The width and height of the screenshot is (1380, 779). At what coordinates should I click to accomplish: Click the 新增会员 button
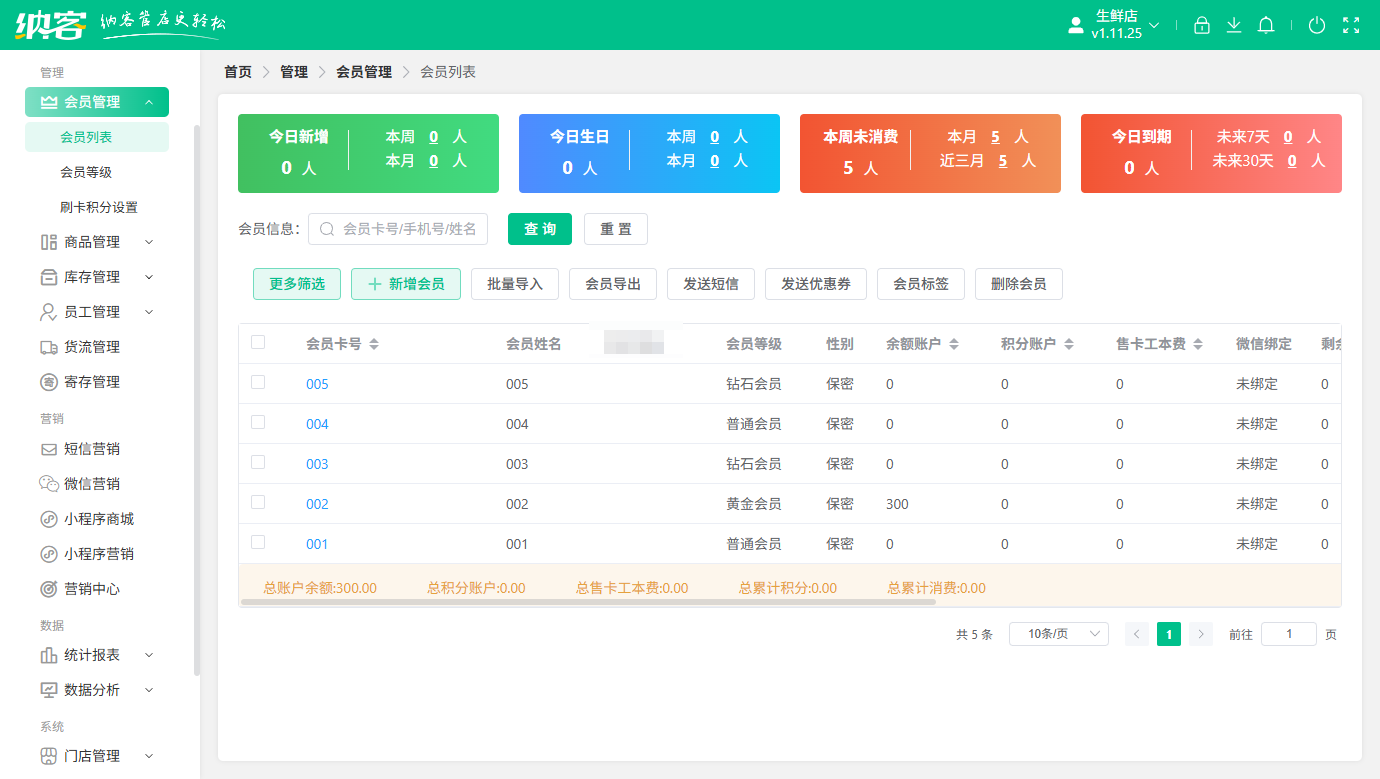click(406, 284)
